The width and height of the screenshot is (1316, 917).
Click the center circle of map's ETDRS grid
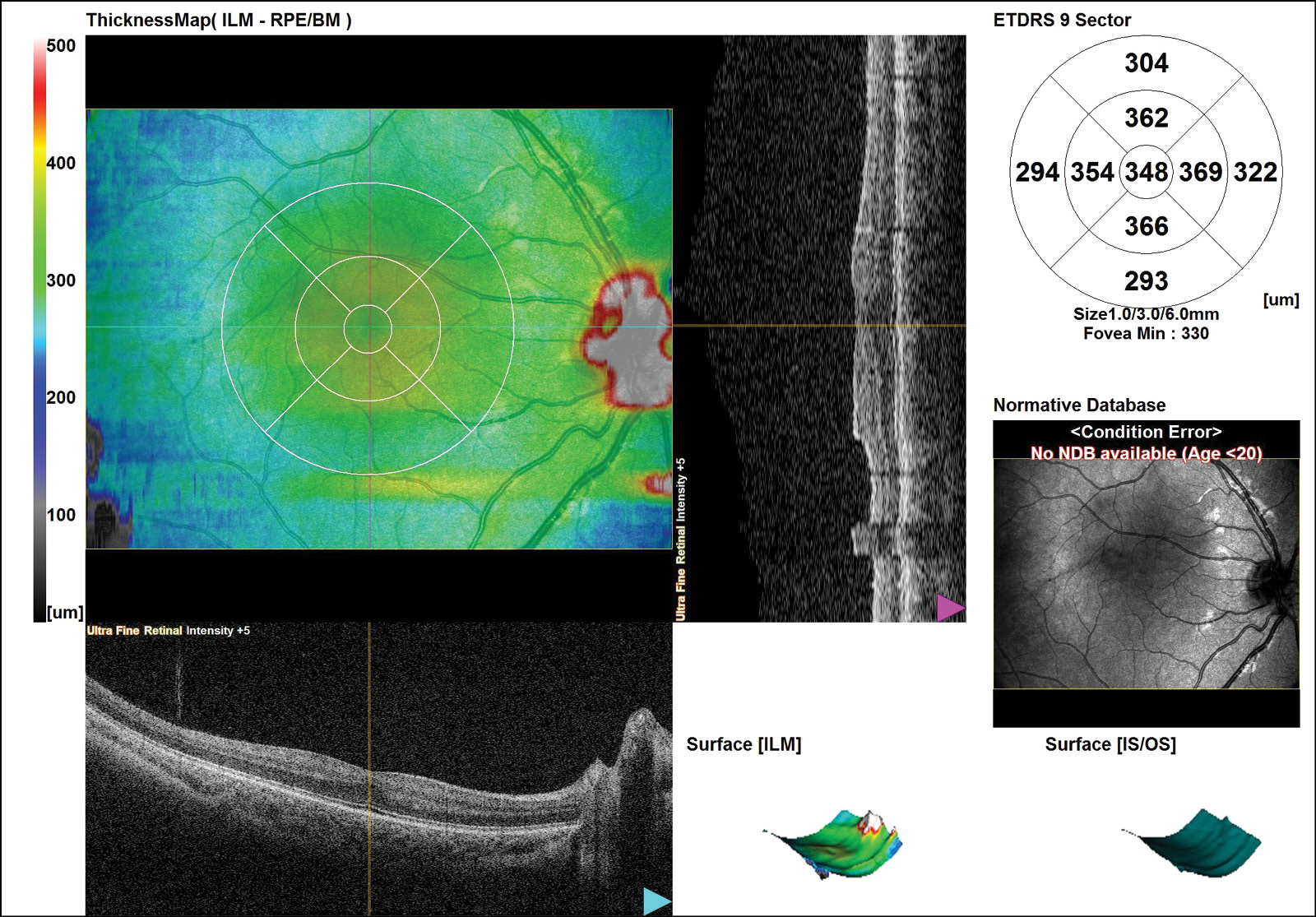(368, 329)
